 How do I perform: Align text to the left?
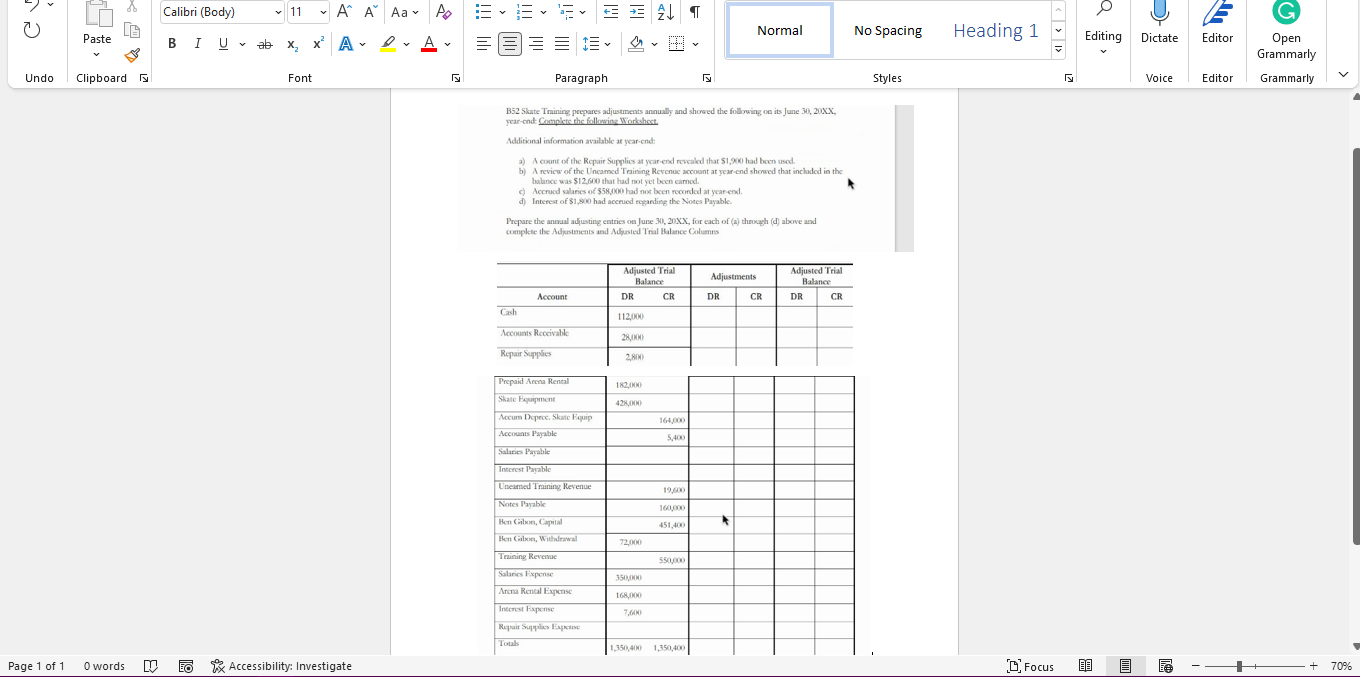pos(484,44)
